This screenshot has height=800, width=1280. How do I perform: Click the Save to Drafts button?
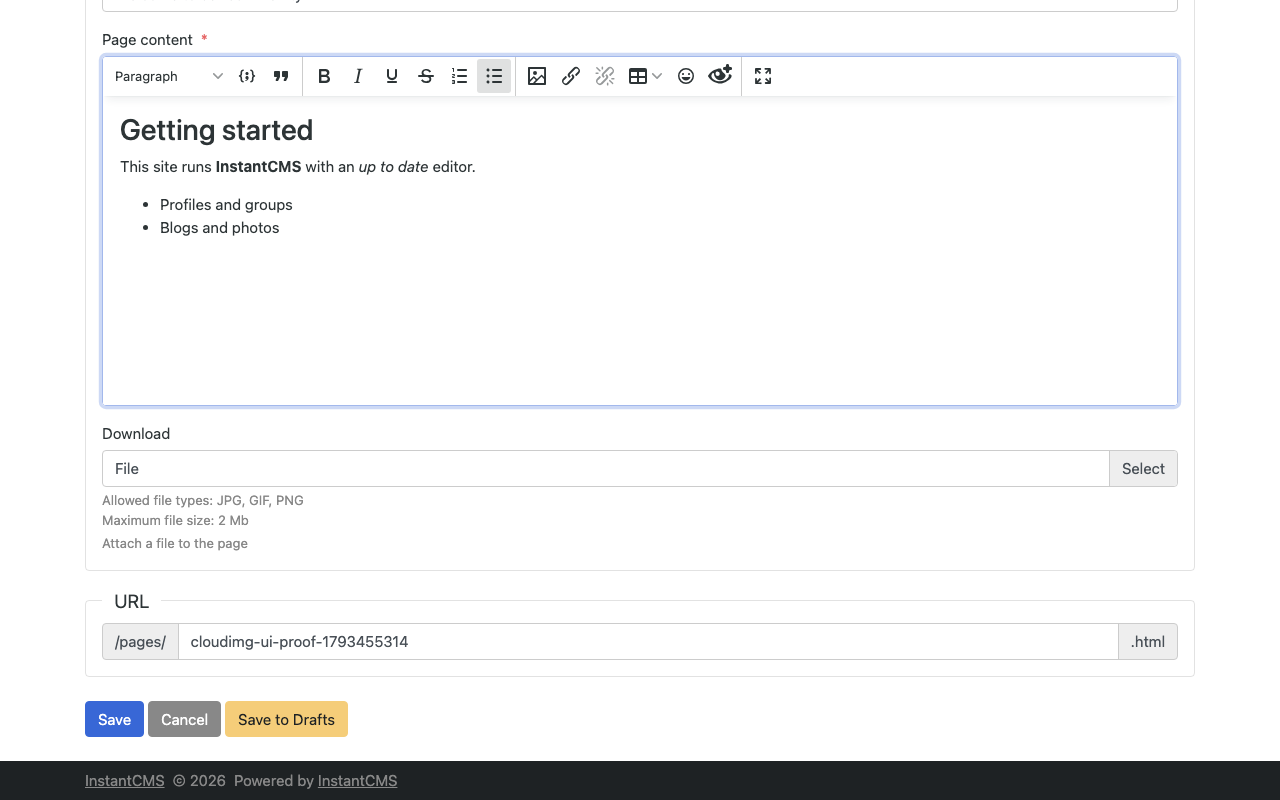tap(286, 719)
